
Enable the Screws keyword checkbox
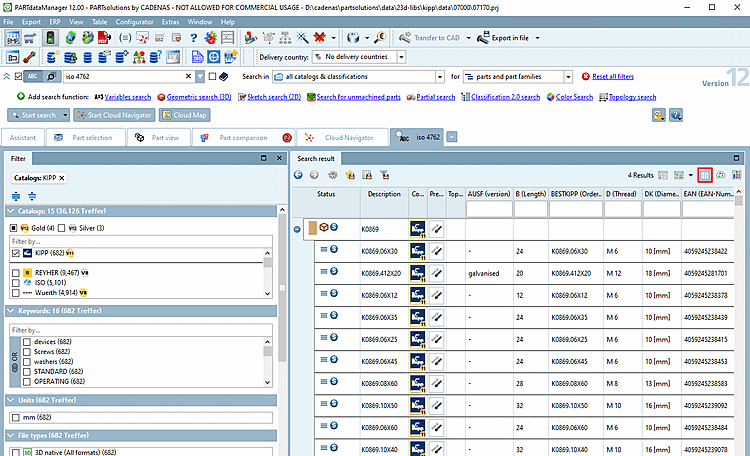[25, 352]
